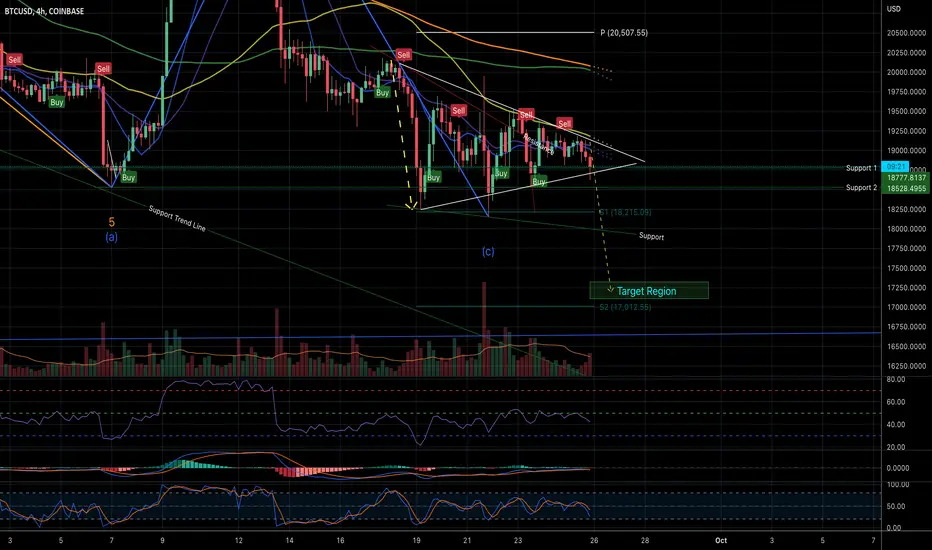932x550 pixels.
Task: Click date 23 on the time axis
Action: 518,540
